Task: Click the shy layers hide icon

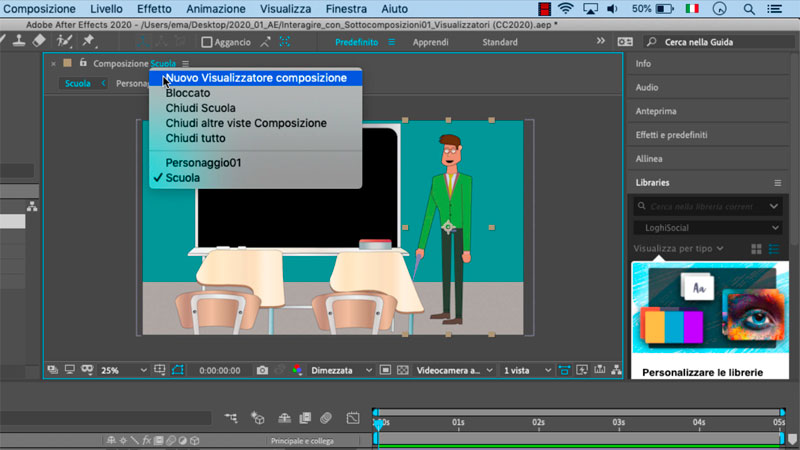Action: 284,418
